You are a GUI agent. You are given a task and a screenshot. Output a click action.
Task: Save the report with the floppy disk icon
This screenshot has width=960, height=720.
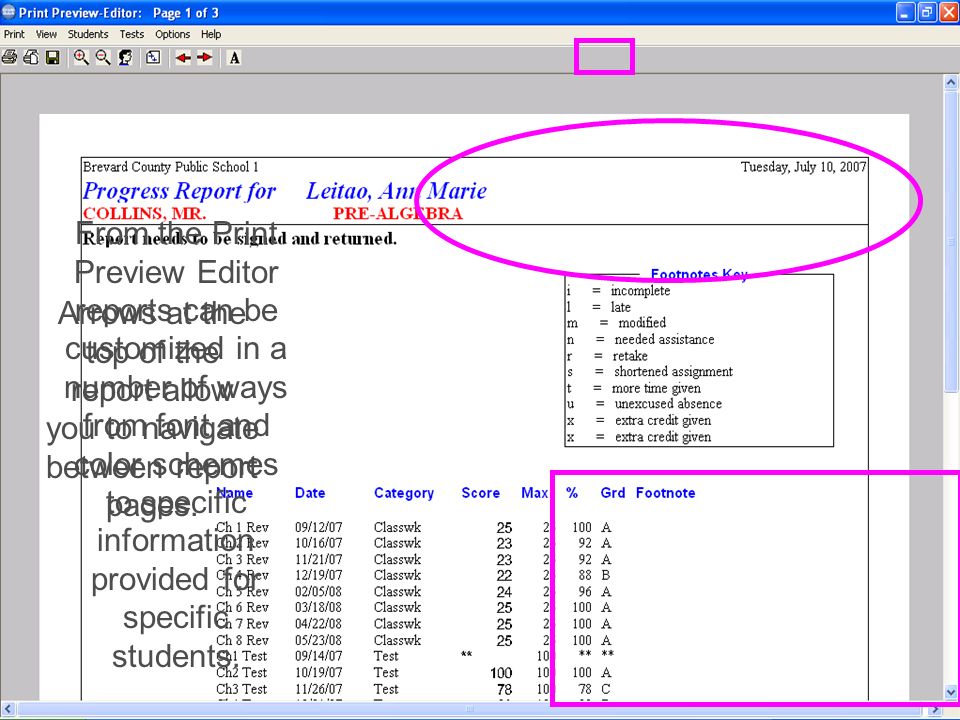coord(53,58)
